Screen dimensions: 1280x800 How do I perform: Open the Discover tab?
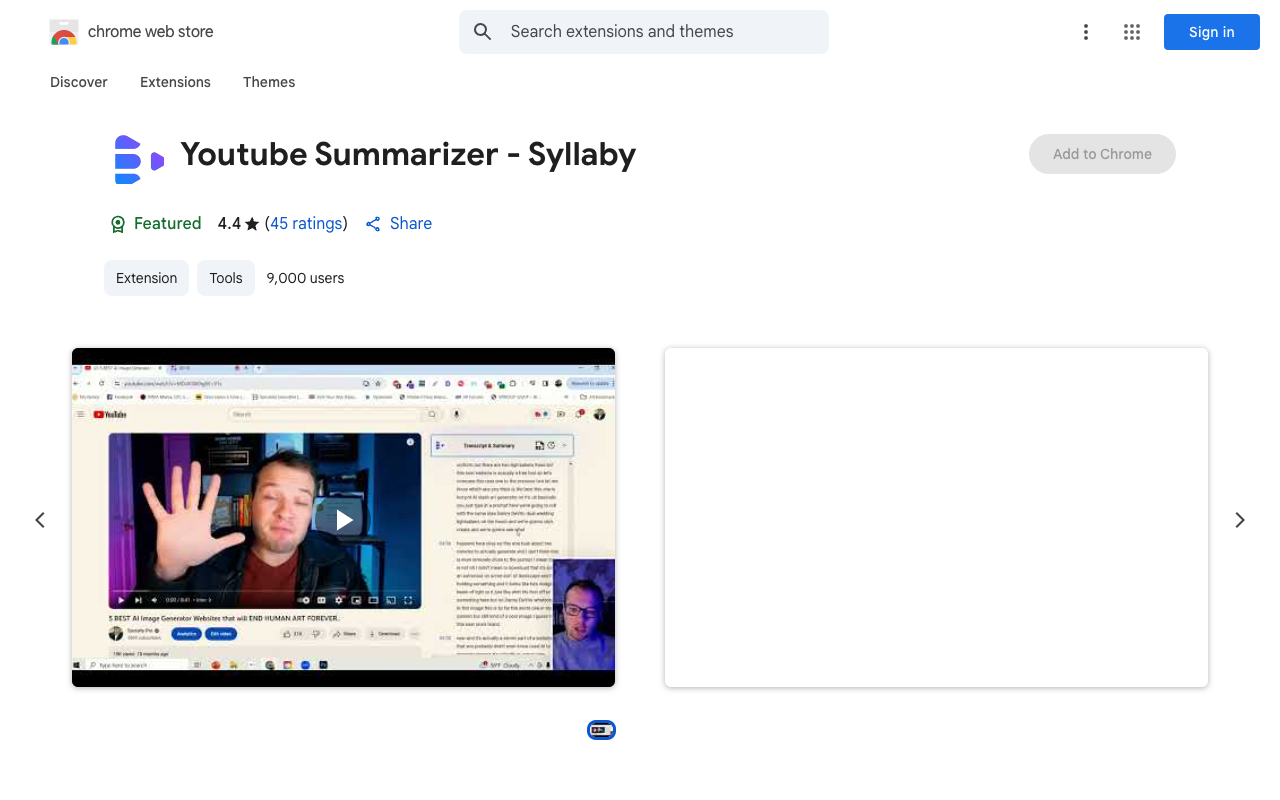[79, 82]
